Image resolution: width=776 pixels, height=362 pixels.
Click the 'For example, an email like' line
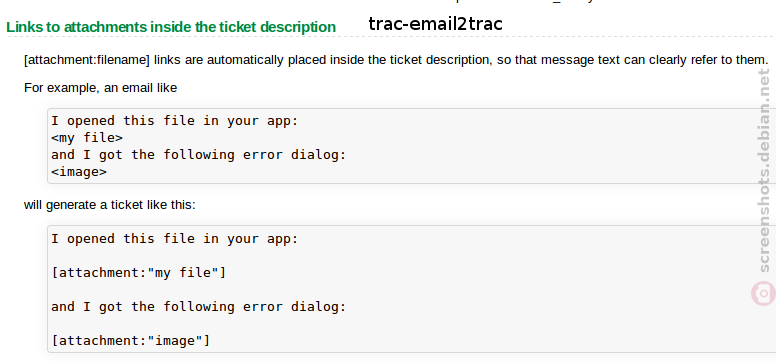pos(100,88)
